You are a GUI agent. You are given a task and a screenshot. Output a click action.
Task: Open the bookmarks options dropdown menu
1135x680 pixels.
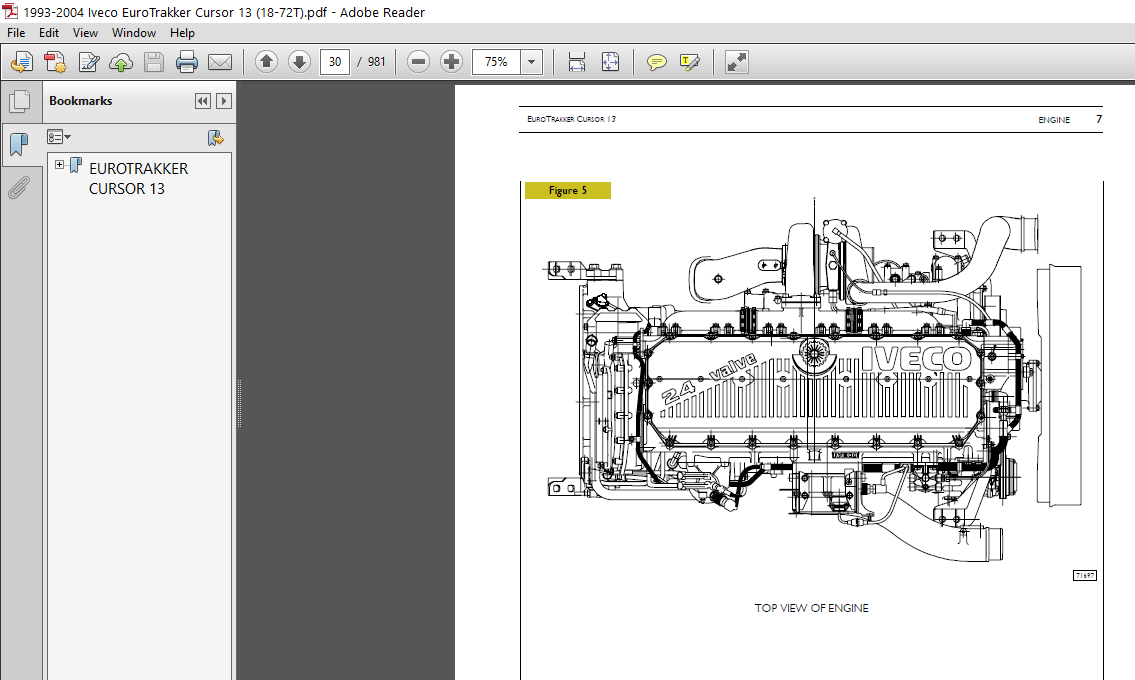click(59, 137)
